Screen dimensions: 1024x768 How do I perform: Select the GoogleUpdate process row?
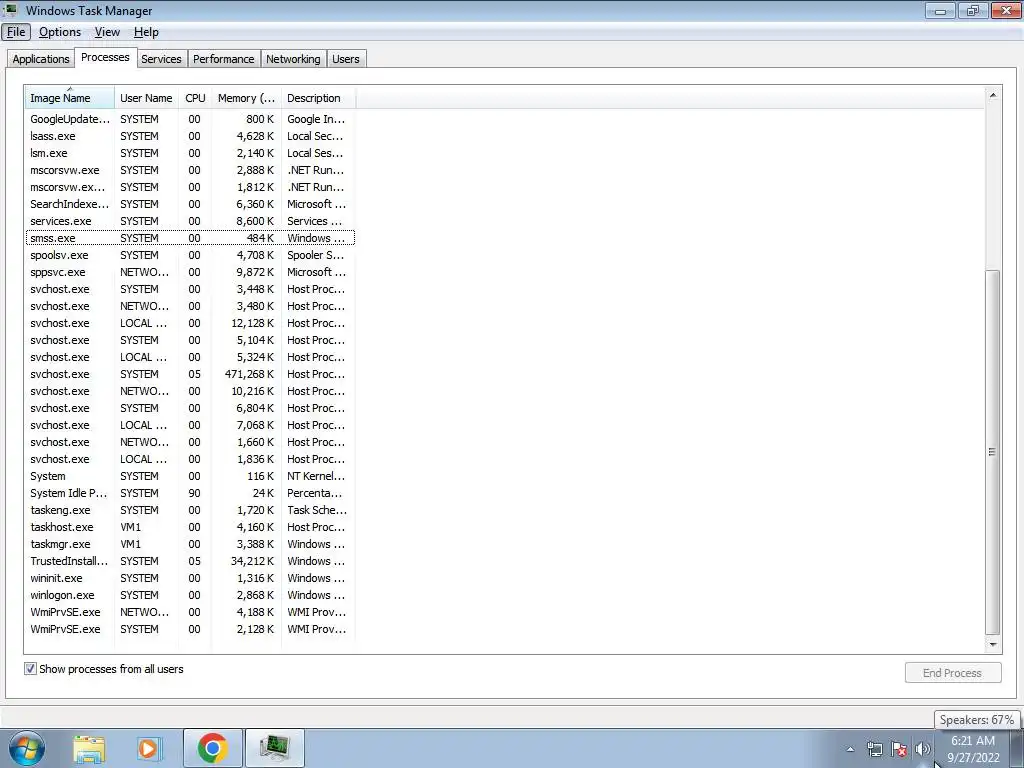pos(190,119)
